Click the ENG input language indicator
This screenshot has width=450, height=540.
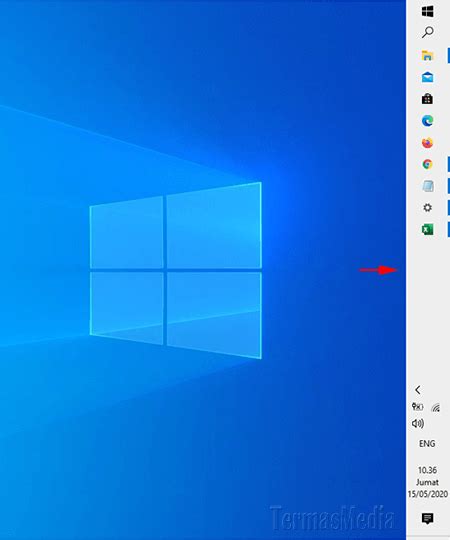point(427,444)
